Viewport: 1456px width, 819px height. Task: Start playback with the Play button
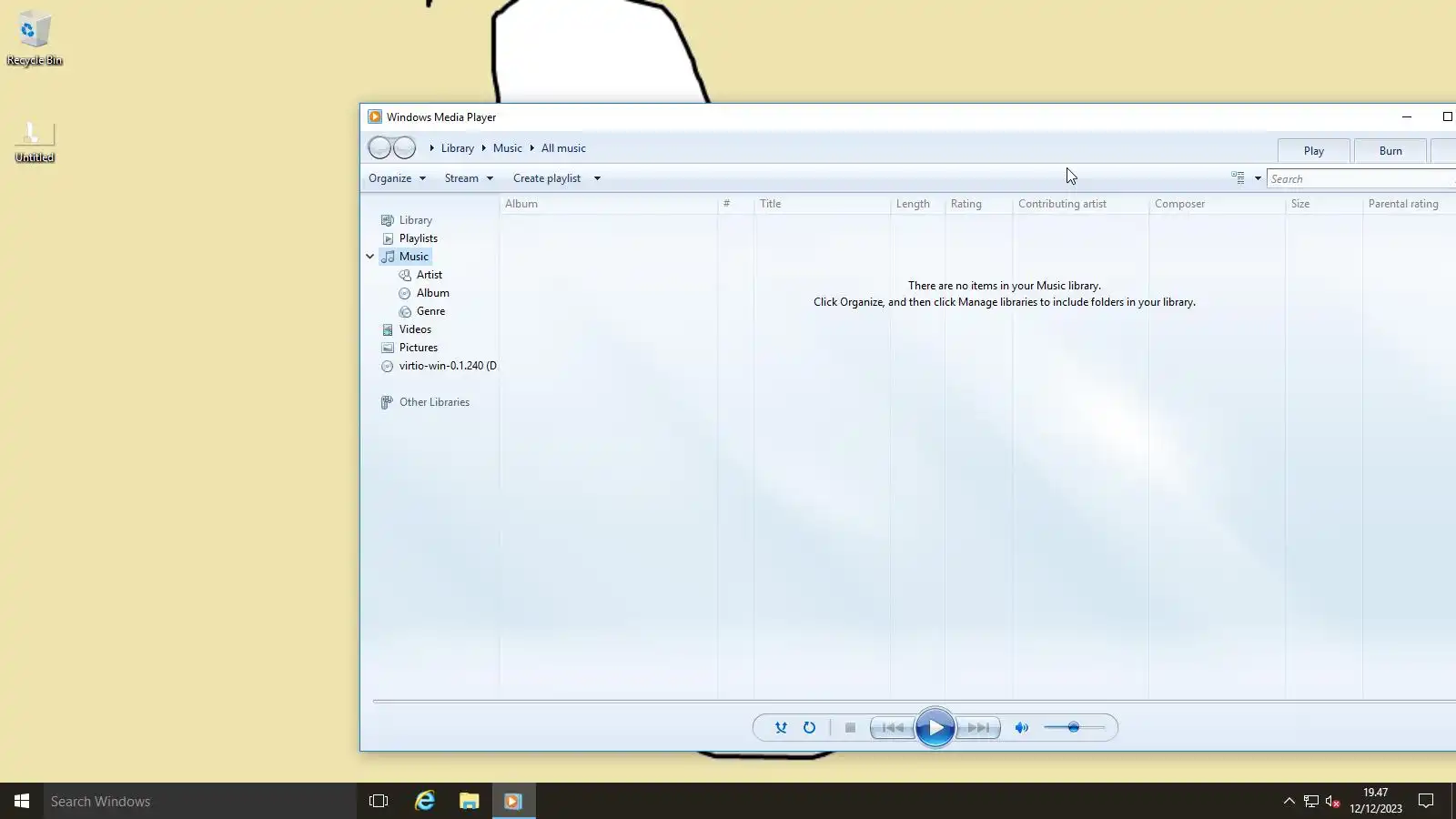935,728
